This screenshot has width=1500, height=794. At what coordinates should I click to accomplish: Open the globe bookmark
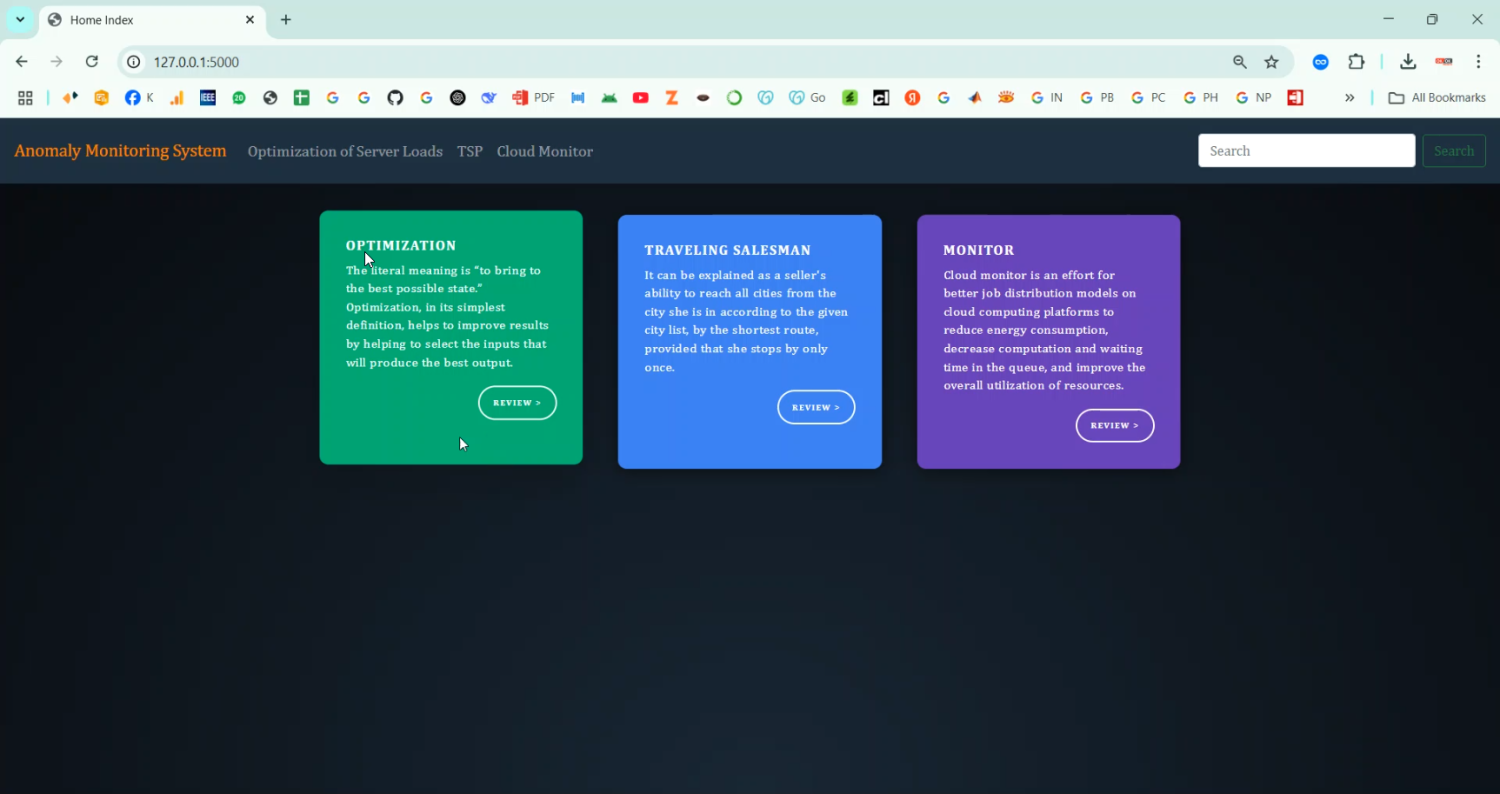tap(270, 98)
